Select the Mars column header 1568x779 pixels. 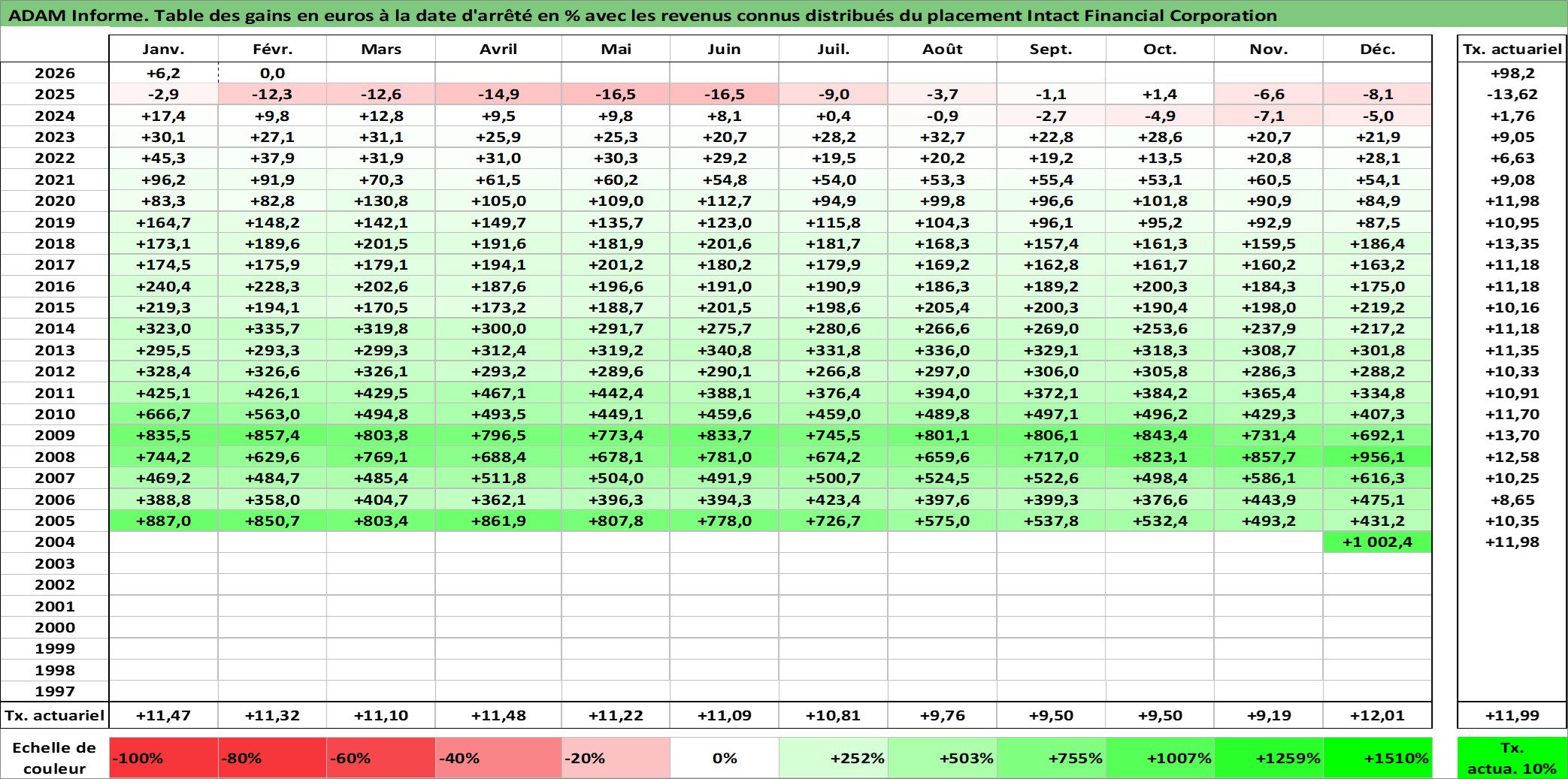(x=381, y=49)
